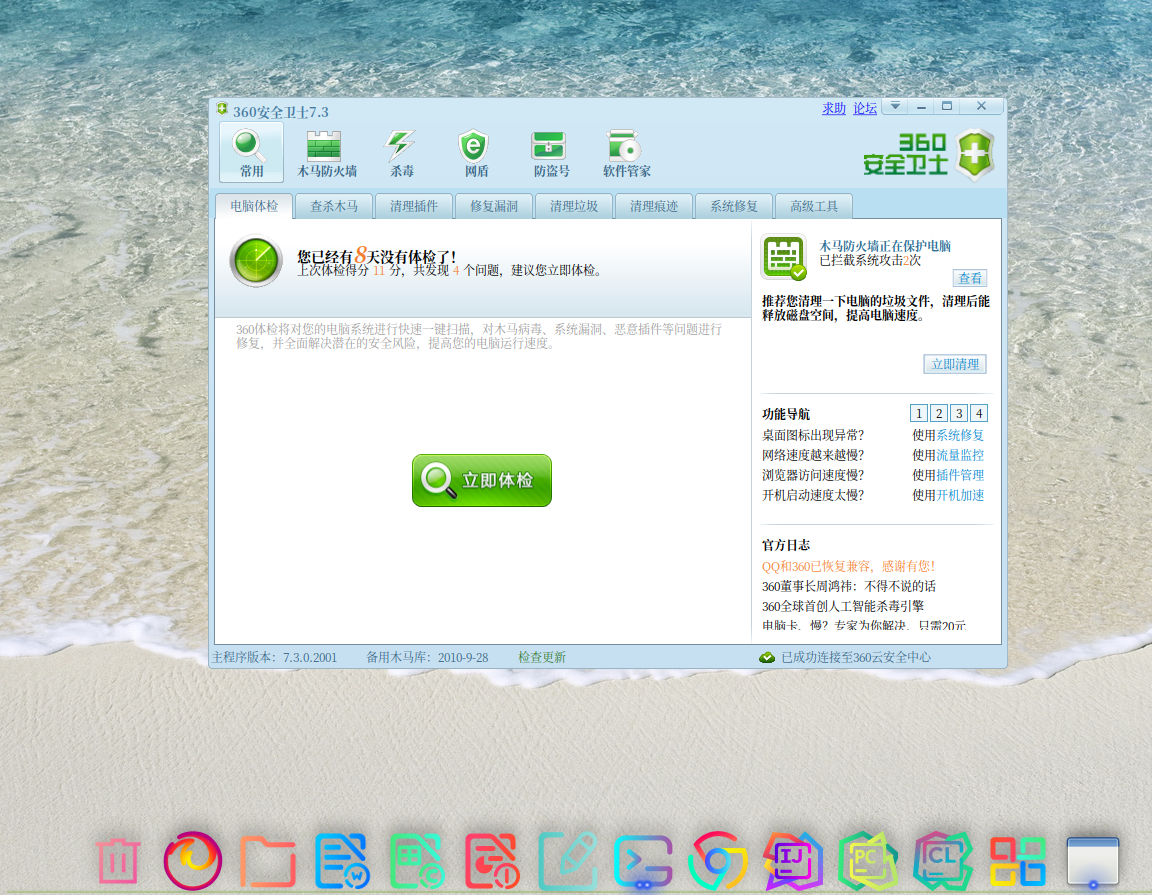Viewport: 1152px width, 895px height.
Task: Open the WPS Presentation dock icon
Action: point(492,860)
